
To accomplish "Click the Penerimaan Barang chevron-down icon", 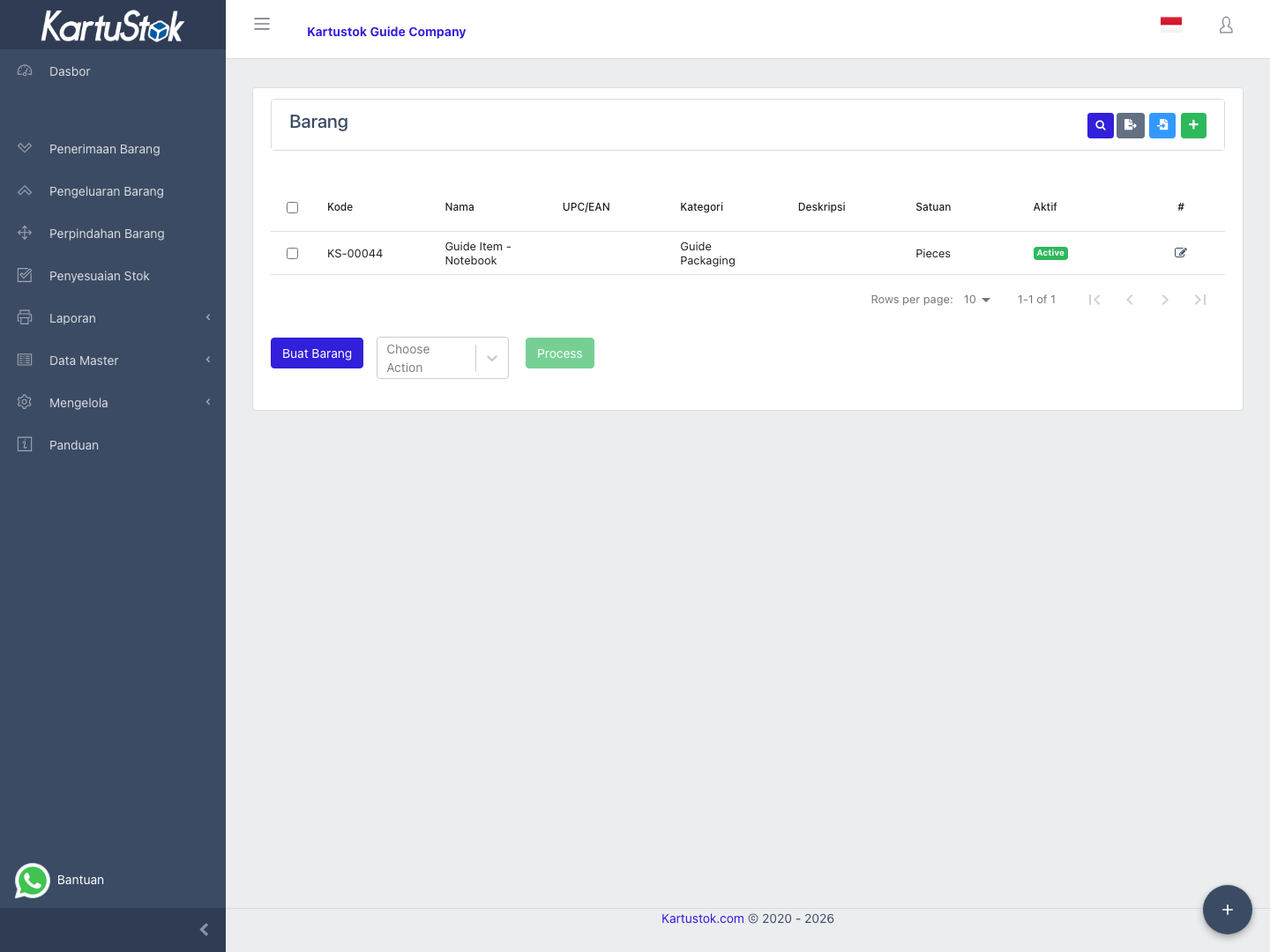I will click(x=25, y=148).
